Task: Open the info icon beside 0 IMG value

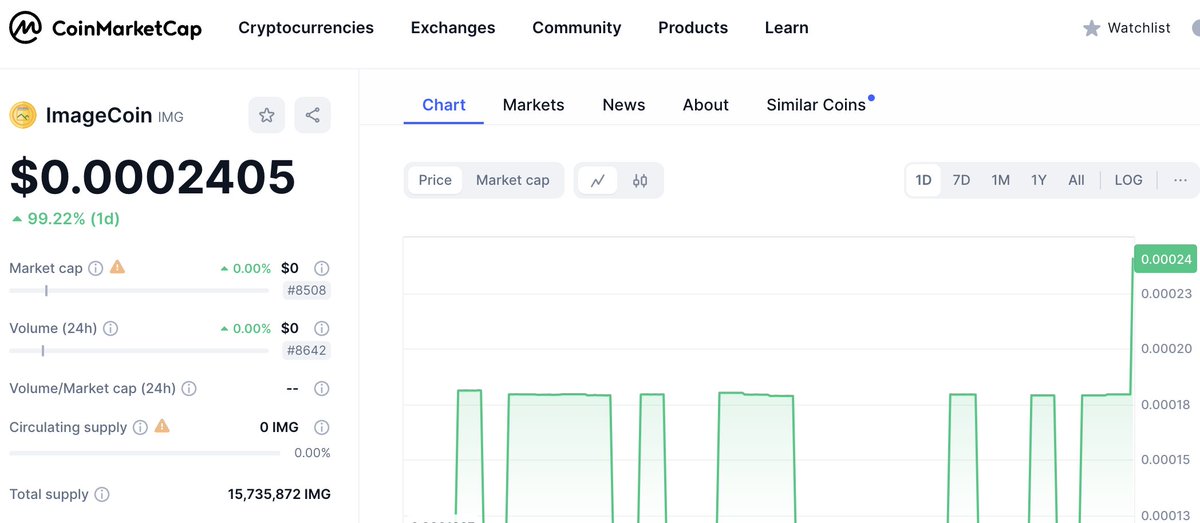Action: coord(322,427)
